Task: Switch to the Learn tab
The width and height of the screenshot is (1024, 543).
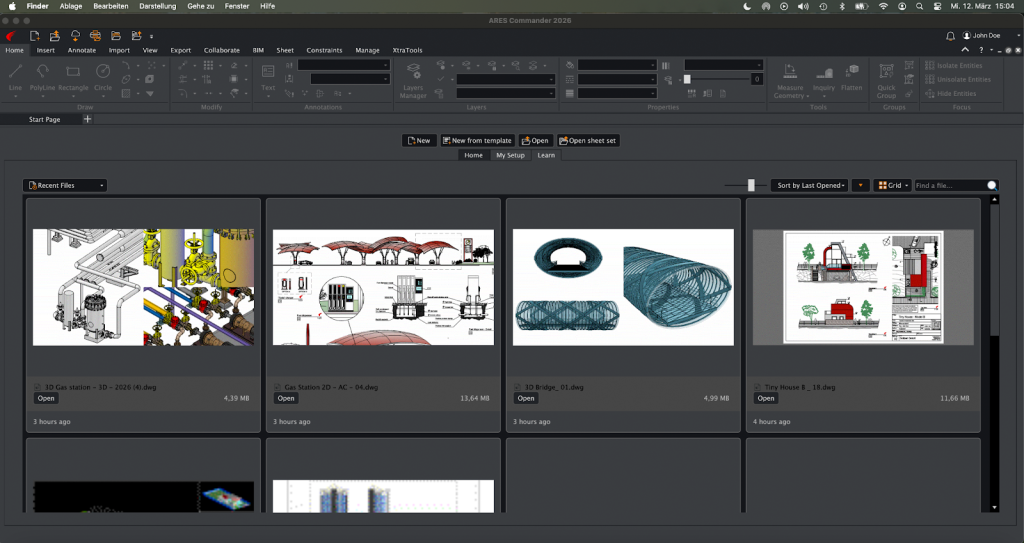Action: click(546, 156)
